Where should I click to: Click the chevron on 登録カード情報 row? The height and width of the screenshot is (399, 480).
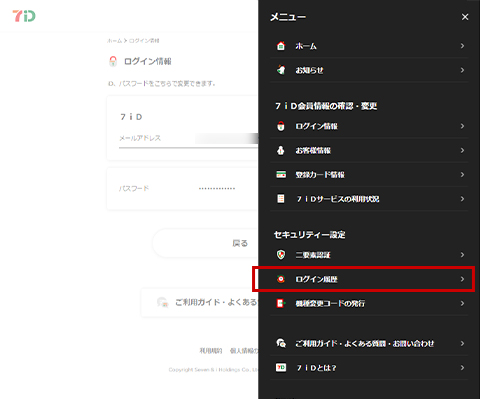[462, 175]
